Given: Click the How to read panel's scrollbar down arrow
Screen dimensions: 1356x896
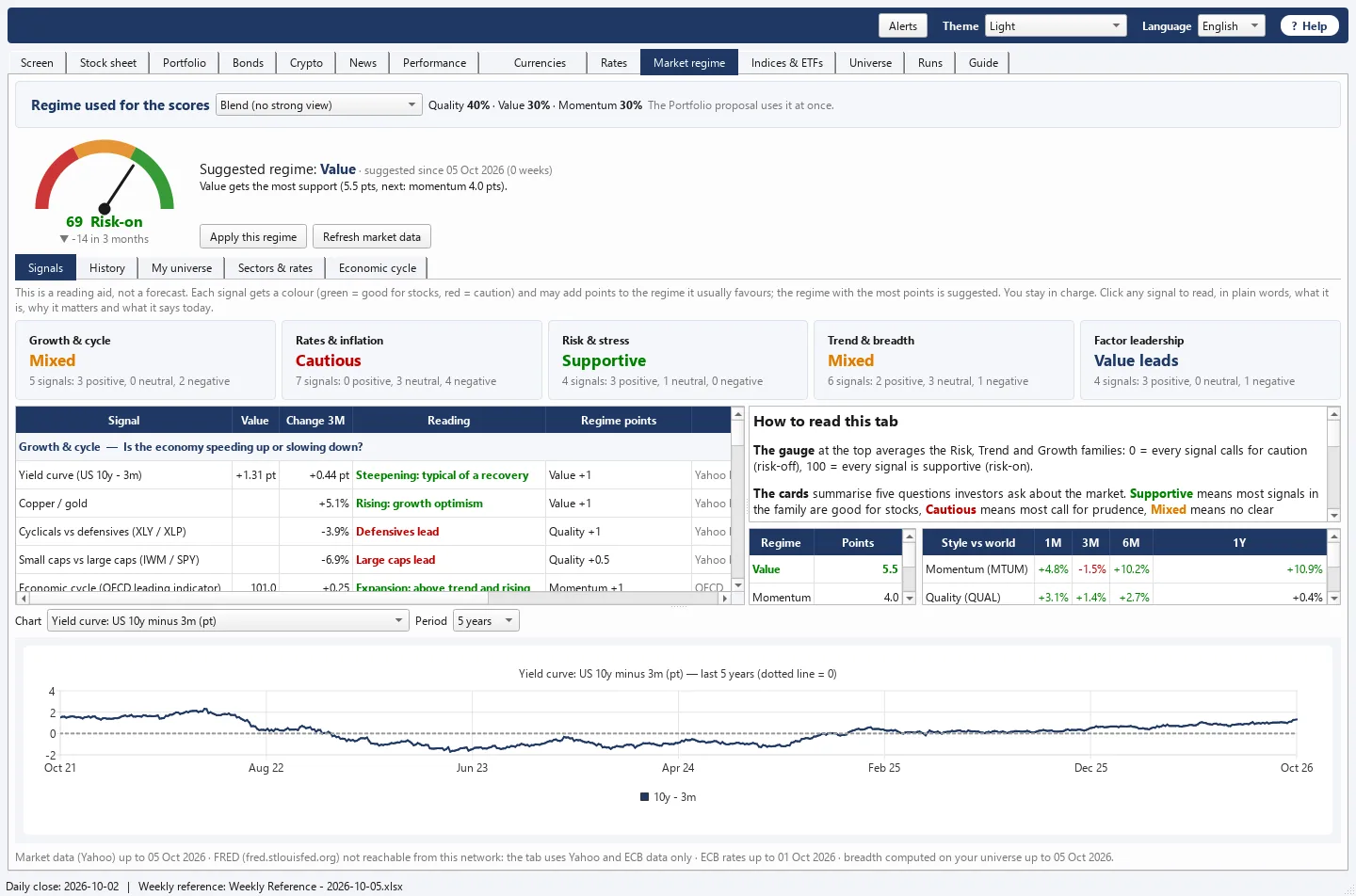Looking at the screenshot, I should point(1333,515).
